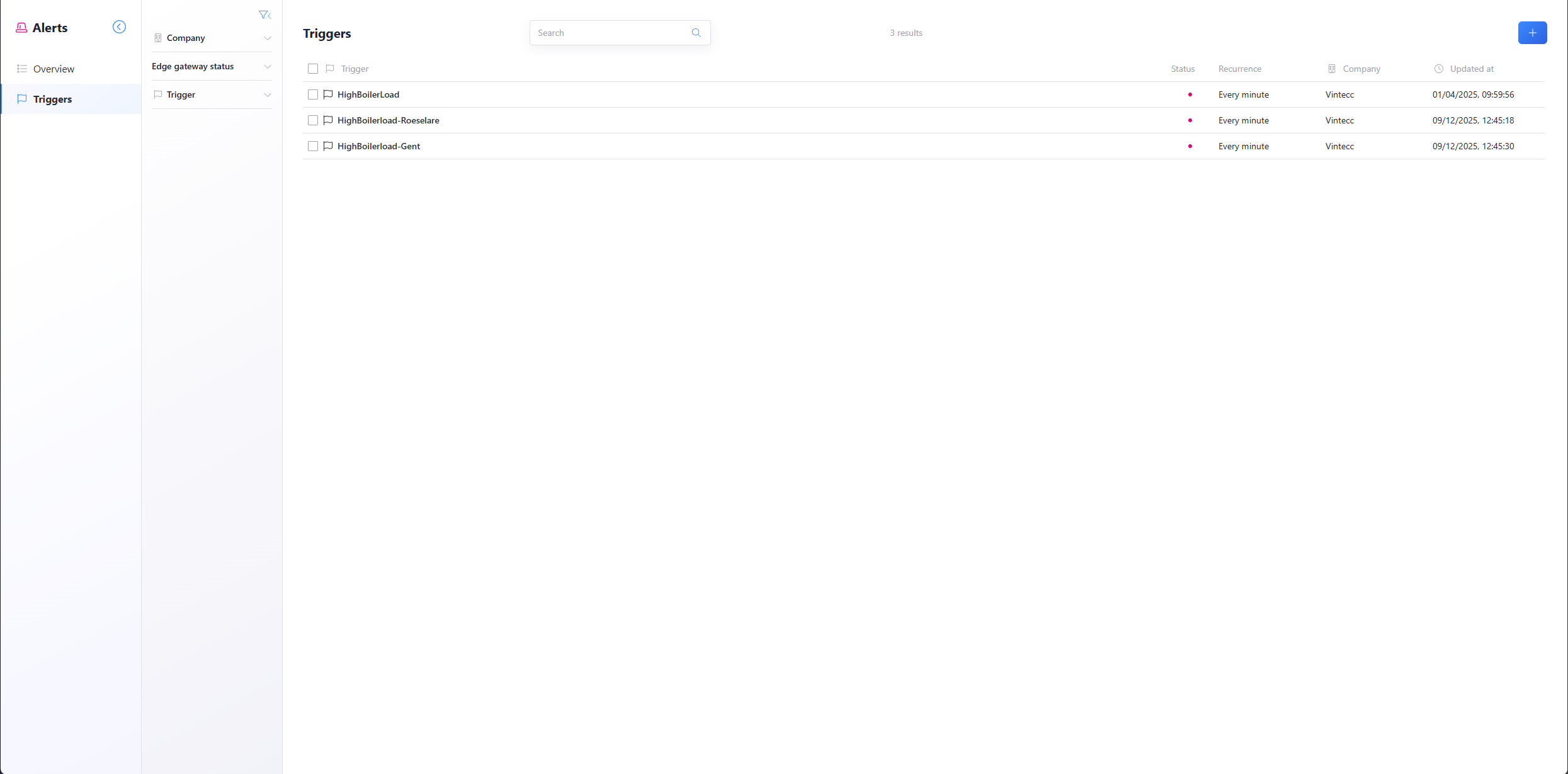Go to the Overview menu item
The image size is (1568, 774).
71,69
